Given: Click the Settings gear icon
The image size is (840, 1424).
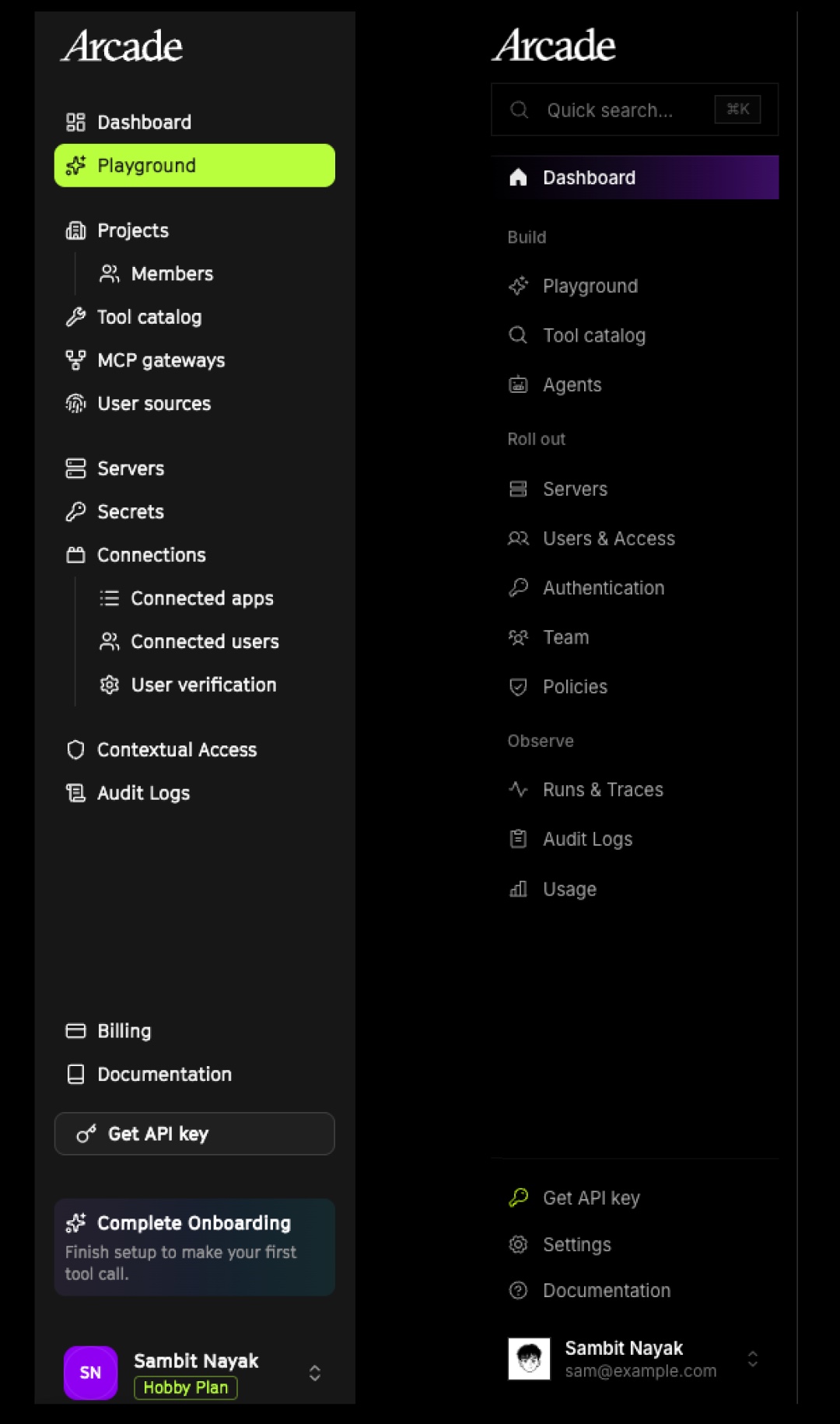Looking at the screenshot, I should pyautogui.click(x=518, y=1244).
